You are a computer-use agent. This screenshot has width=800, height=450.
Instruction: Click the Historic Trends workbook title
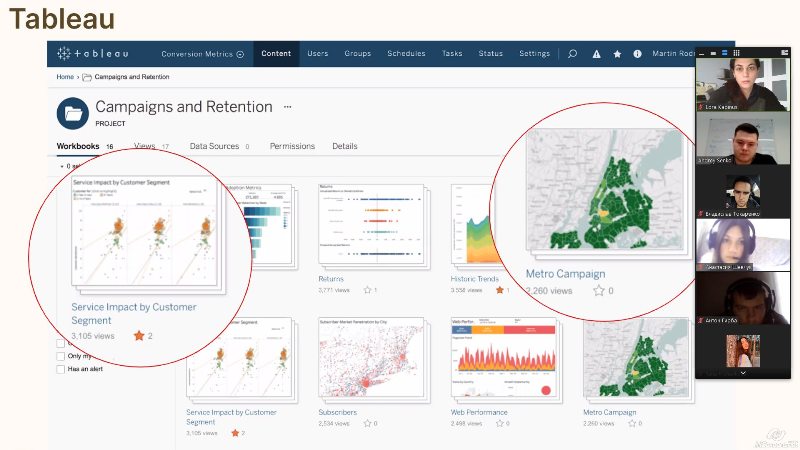point(474,279)
